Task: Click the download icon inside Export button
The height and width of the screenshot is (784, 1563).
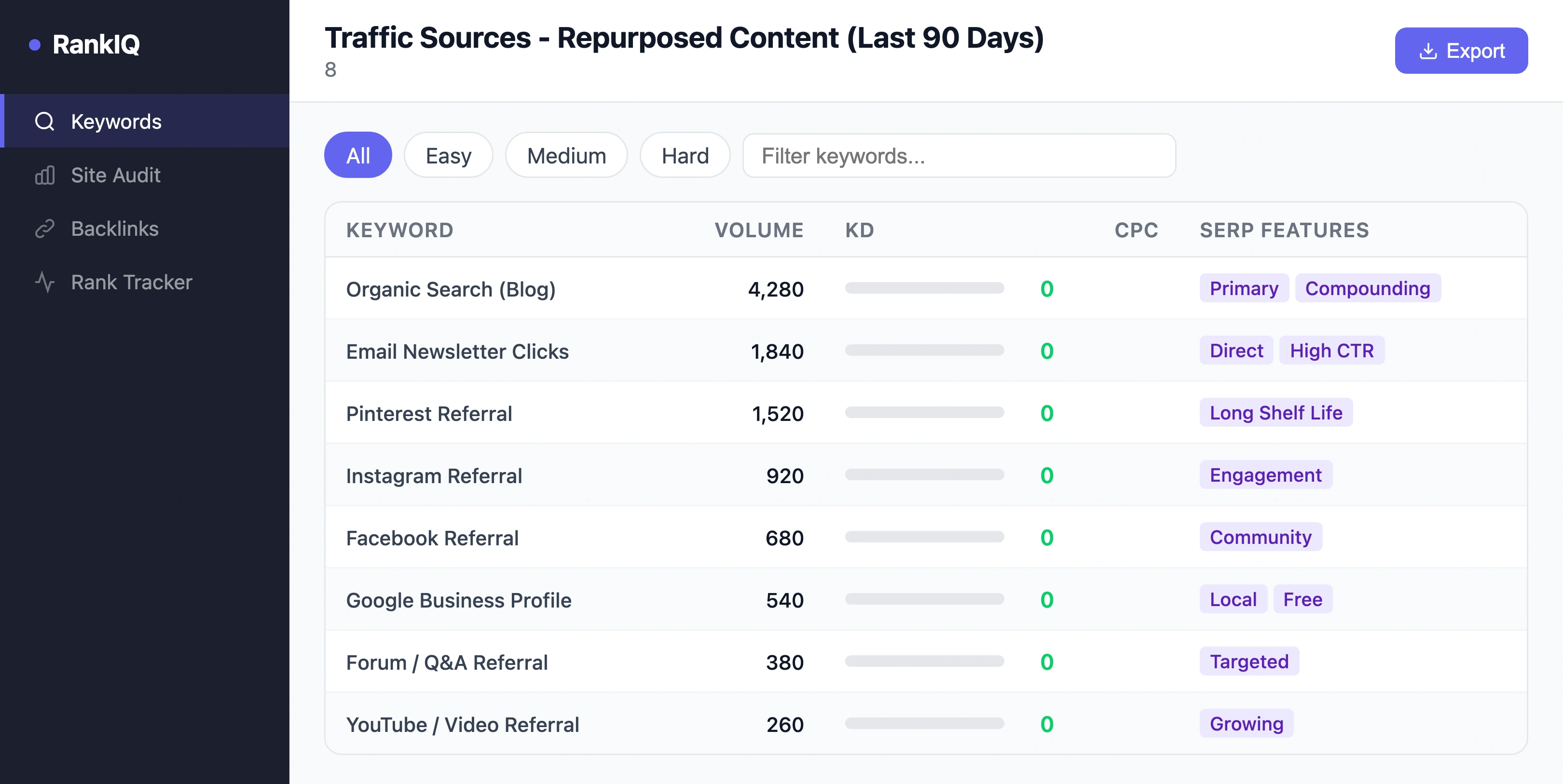Action: (x=1428, y=50)
